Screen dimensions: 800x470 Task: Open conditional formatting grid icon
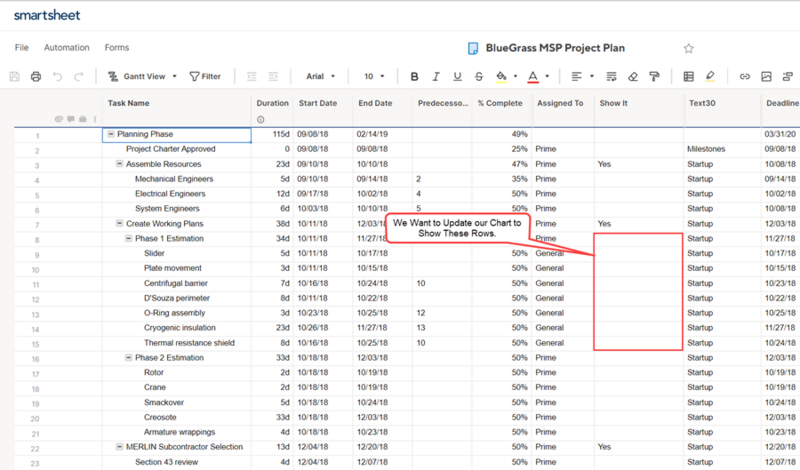pos(688,77)
